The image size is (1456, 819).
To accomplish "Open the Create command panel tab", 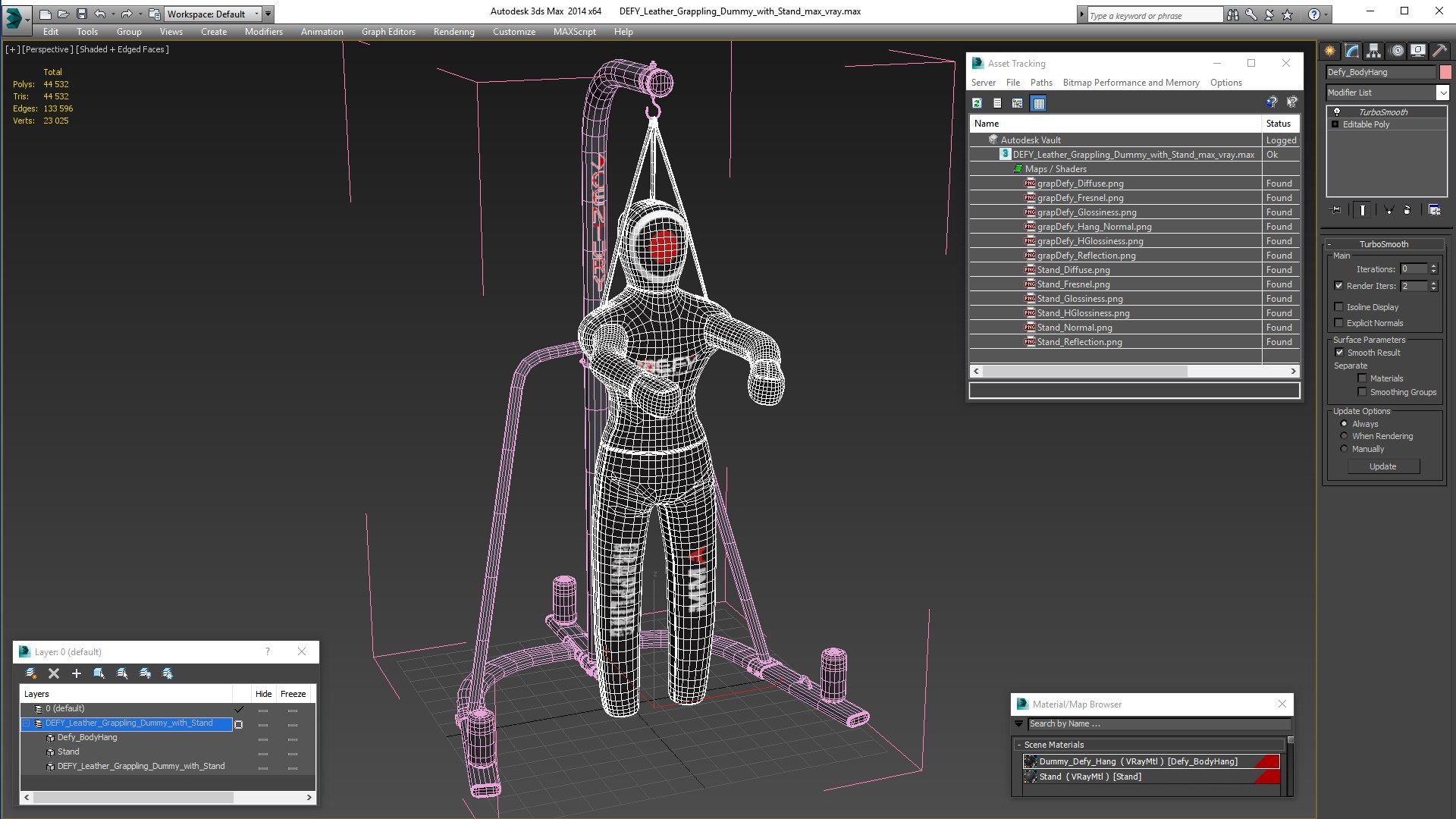I will click(x=1330, y=51).
